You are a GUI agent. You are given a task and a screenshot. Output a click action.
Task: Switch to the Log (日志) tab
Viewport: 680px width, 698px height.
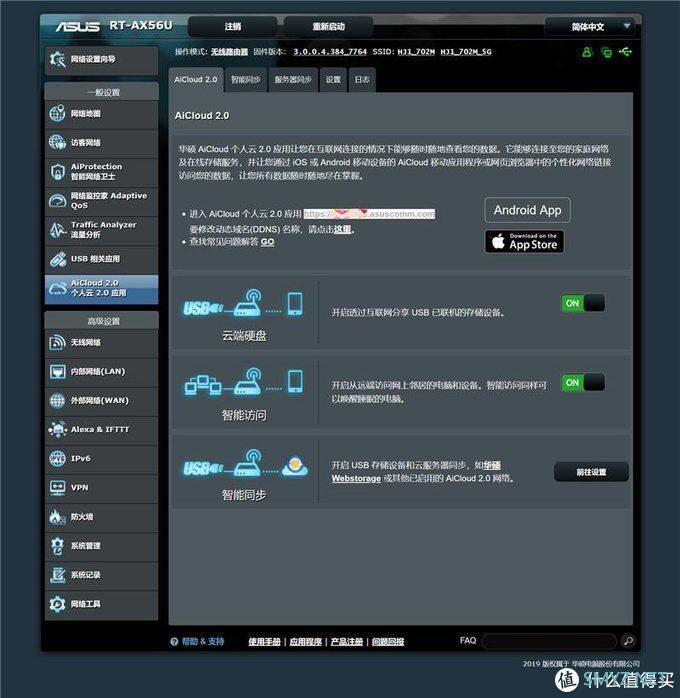coord(362,80)
